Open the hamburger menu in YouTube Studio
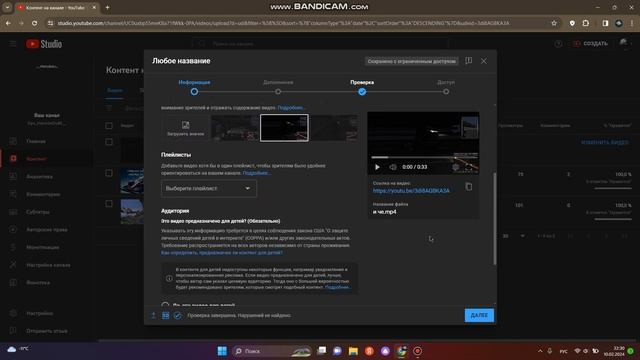640x360 pixels. pos(13,44)
